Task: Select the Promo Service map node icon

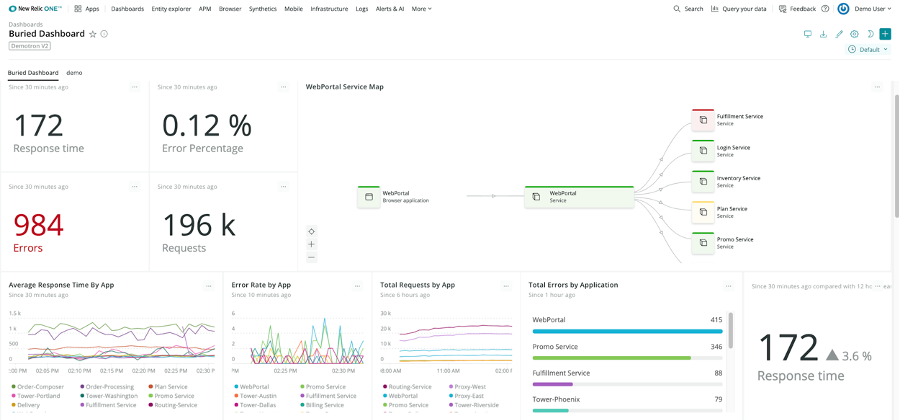Action: [702, 243]
